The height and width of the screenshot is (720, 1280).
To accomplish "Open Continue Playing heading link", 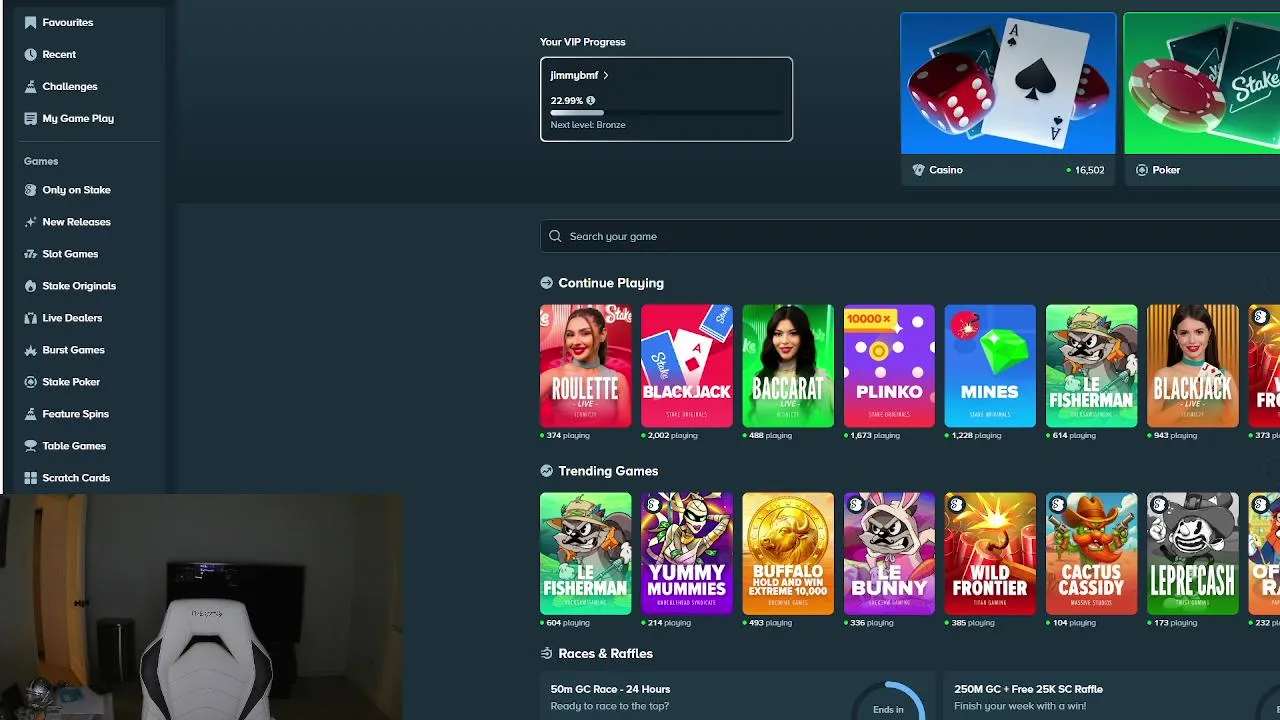I will [611, 283].
